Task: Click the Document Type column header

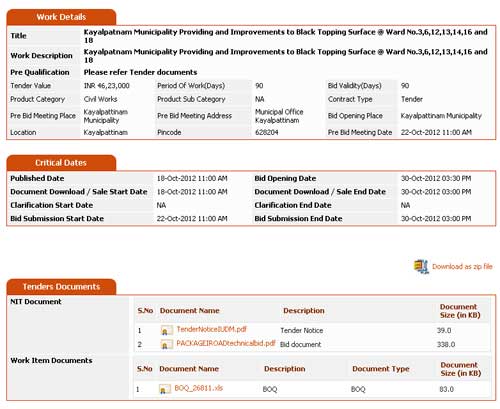Action: click(x=381, y=369)
